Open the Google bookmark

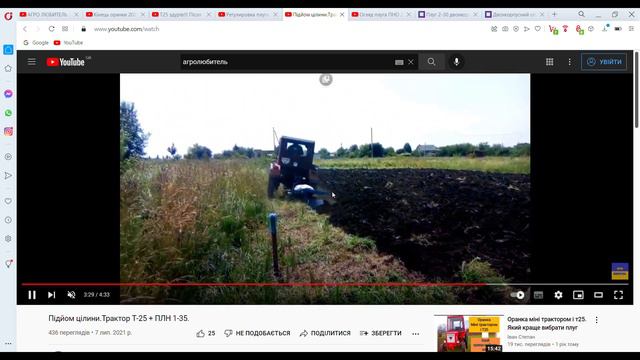36,42
